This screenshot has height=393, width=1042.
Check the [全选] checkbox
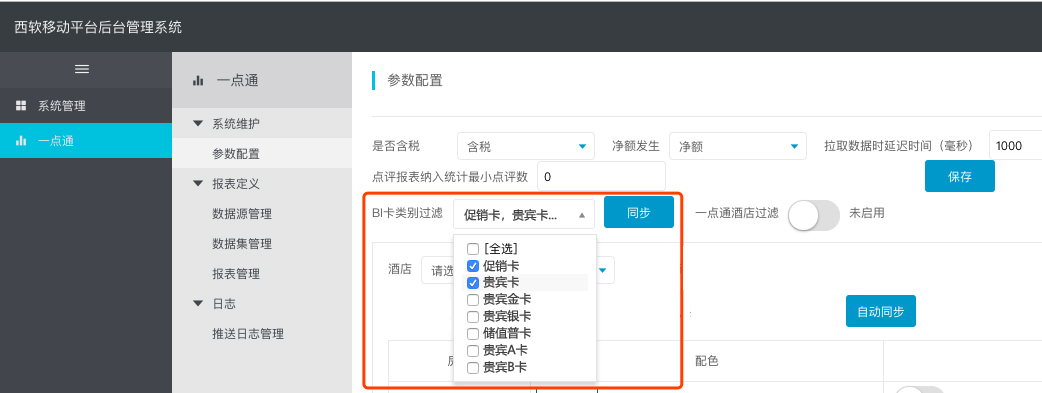tap(473, 249)
